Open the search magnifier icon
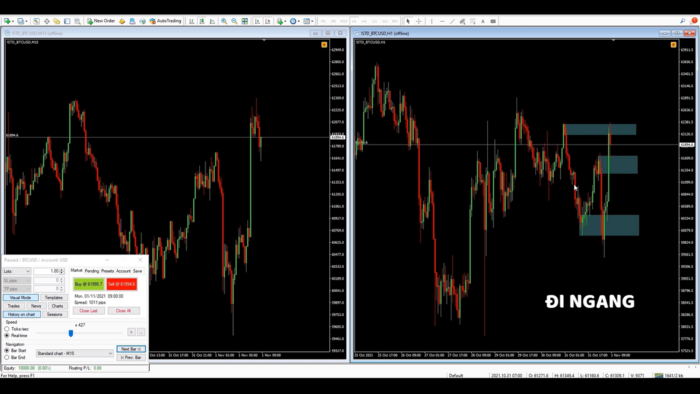 tap(683, 21)
